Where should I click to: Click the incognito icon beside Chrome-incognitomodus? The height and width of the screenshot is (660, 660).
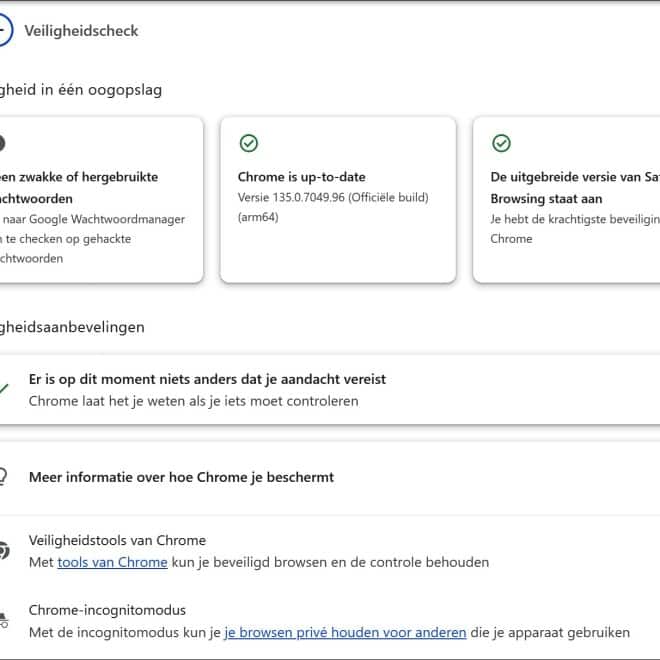point(3,620)
